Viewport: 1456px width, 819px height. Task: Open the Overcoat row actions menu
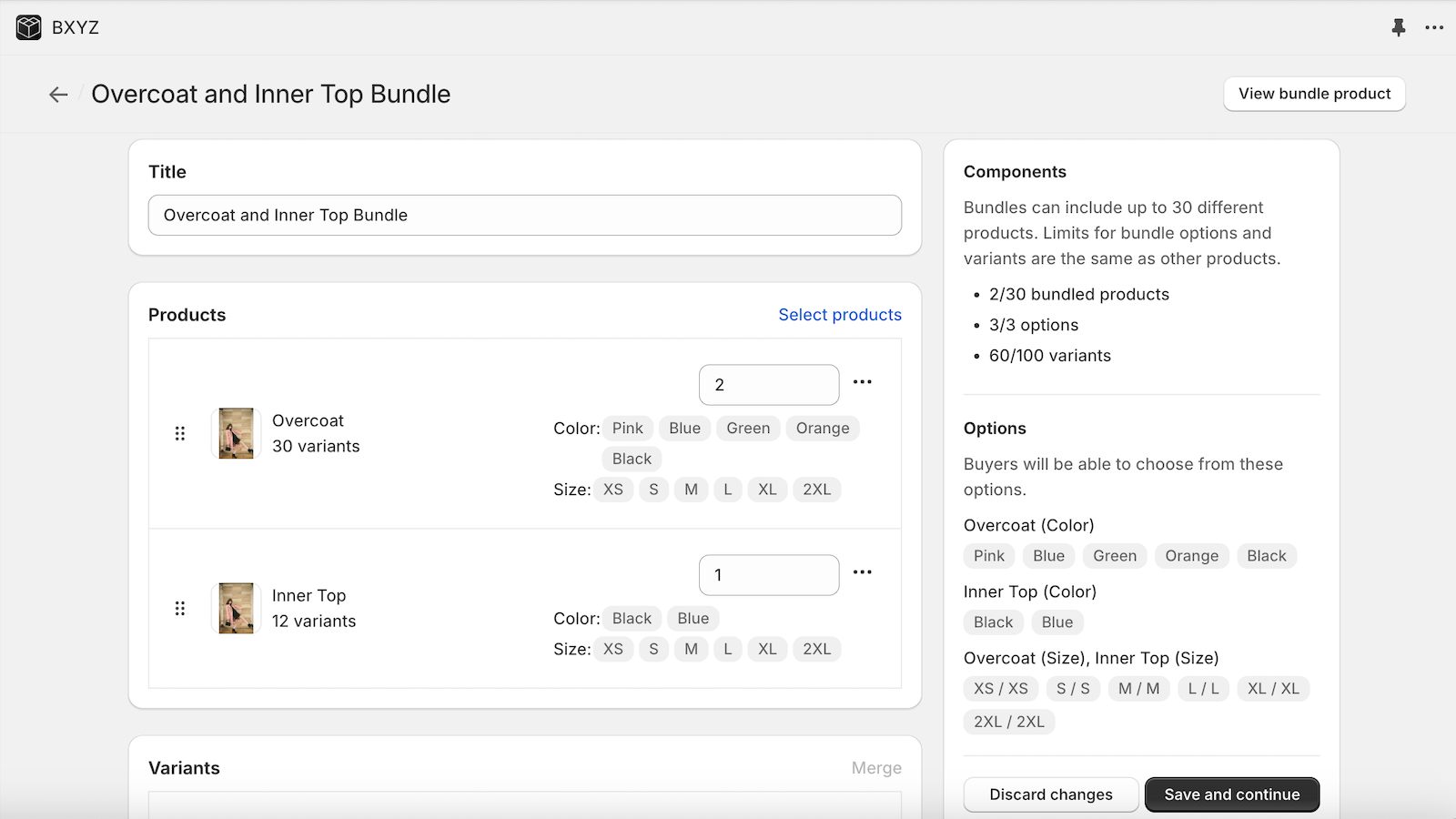863,382
